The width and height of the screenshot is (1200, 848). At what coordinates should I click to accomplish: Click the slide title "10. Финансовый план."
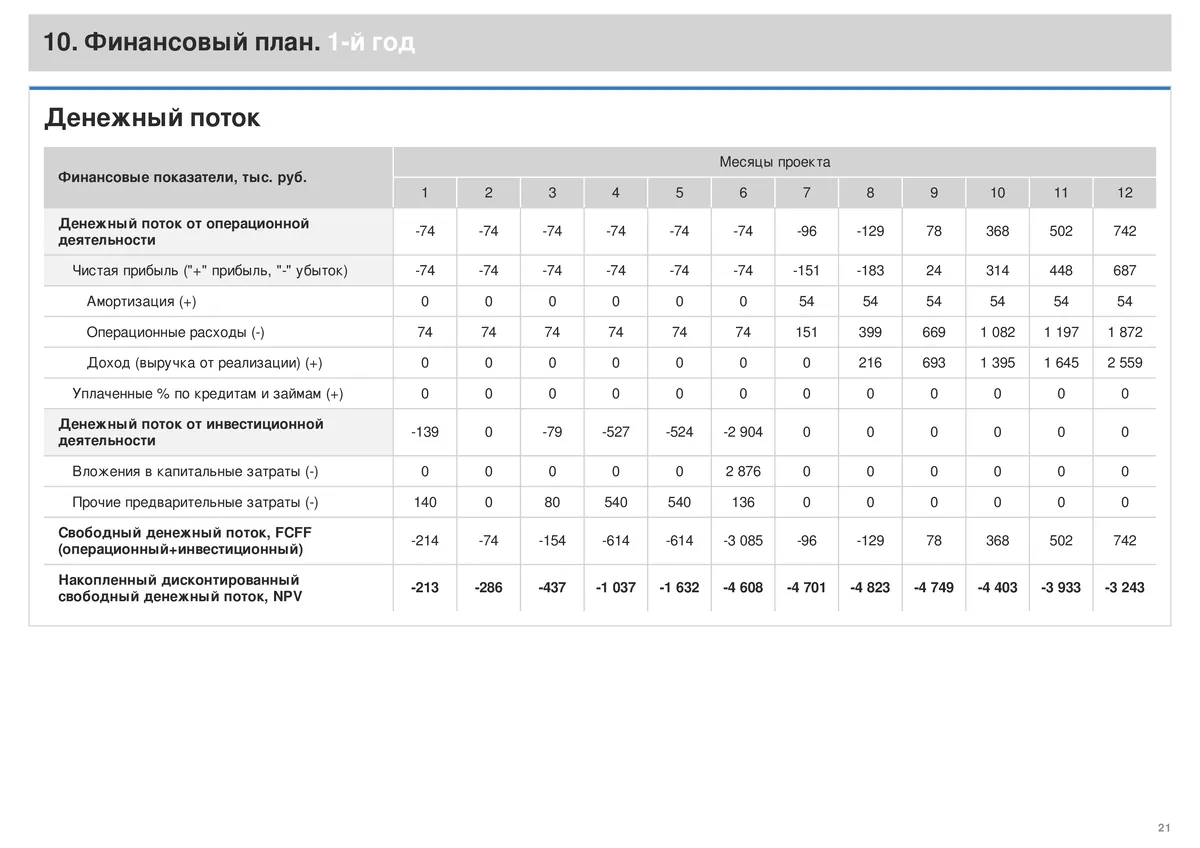(x=182, y=43)
